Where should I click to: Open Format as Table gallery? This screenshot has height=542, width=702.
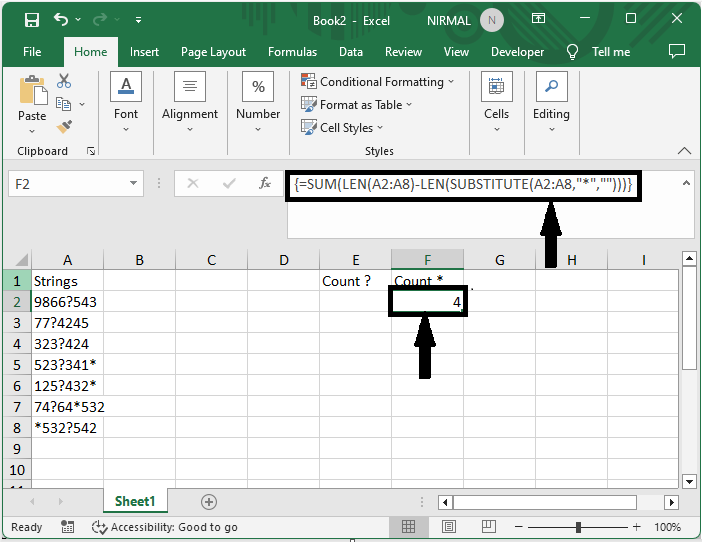point(356,105)
